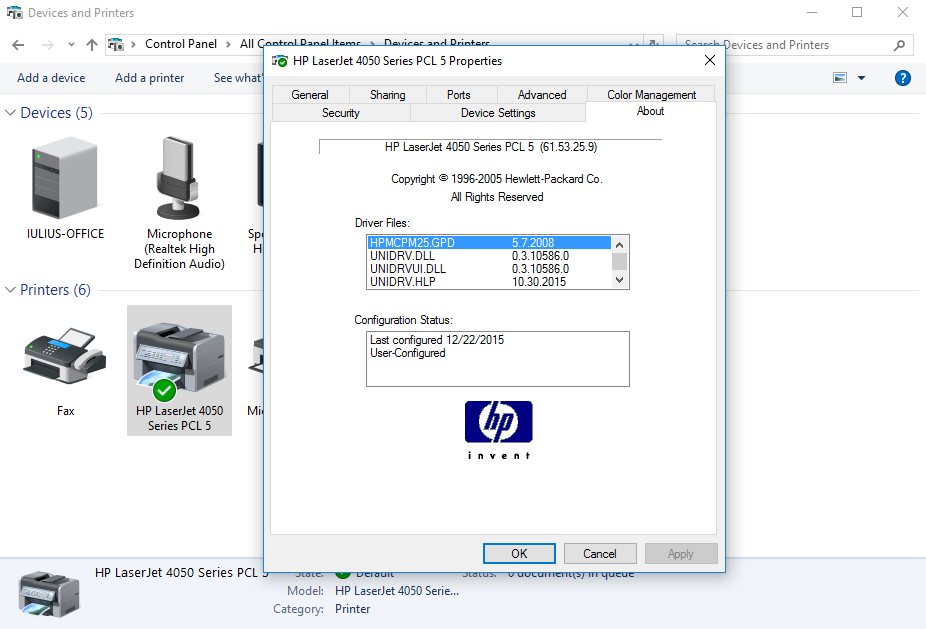This screenshot has height=629, width=926.
Task: Click the HP invent logo
Action: (498, 430)
